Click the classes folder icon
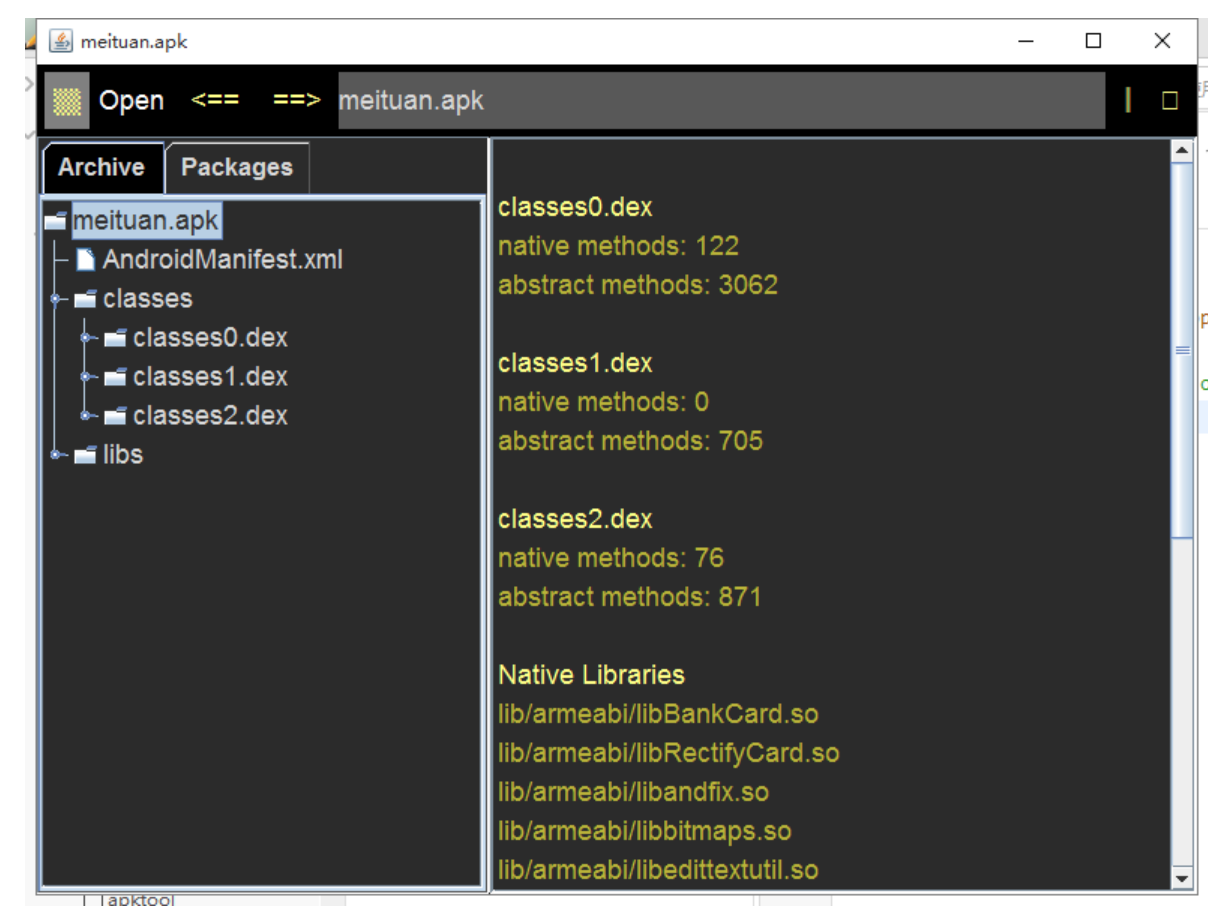1208x913 pixels. 86,298
